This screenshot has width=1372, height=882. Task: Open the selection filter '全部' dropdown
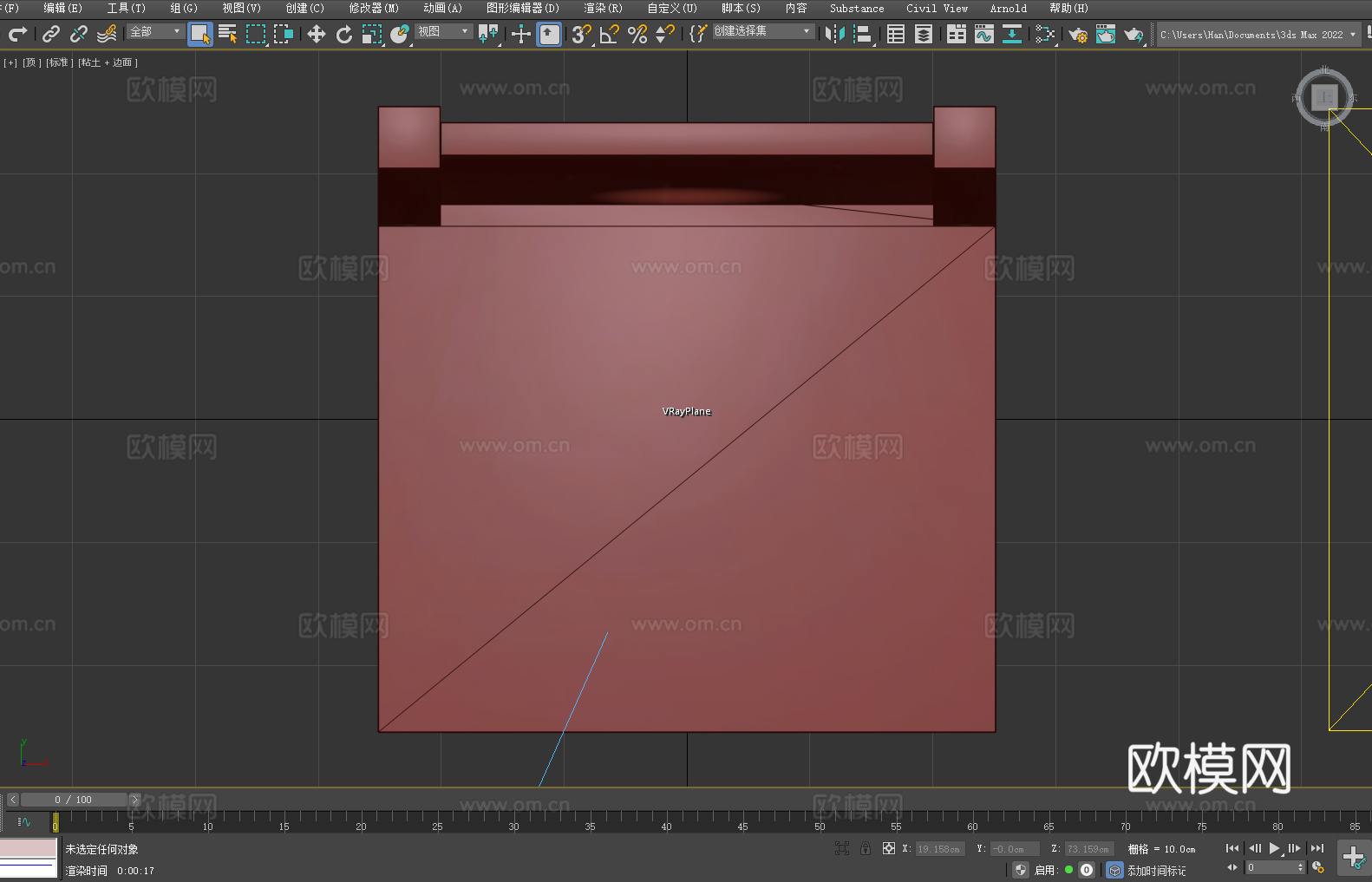tap(155, 31)
